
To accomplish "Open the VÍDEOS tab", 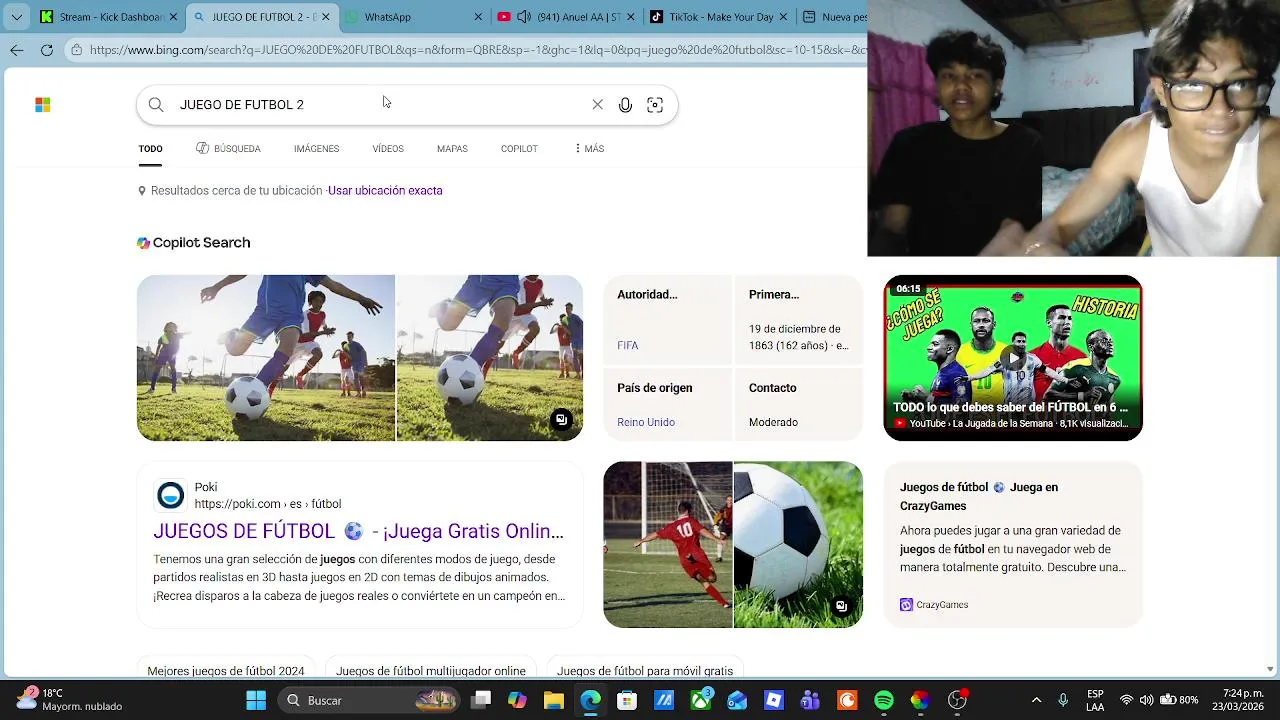I will tap(388, 149).
